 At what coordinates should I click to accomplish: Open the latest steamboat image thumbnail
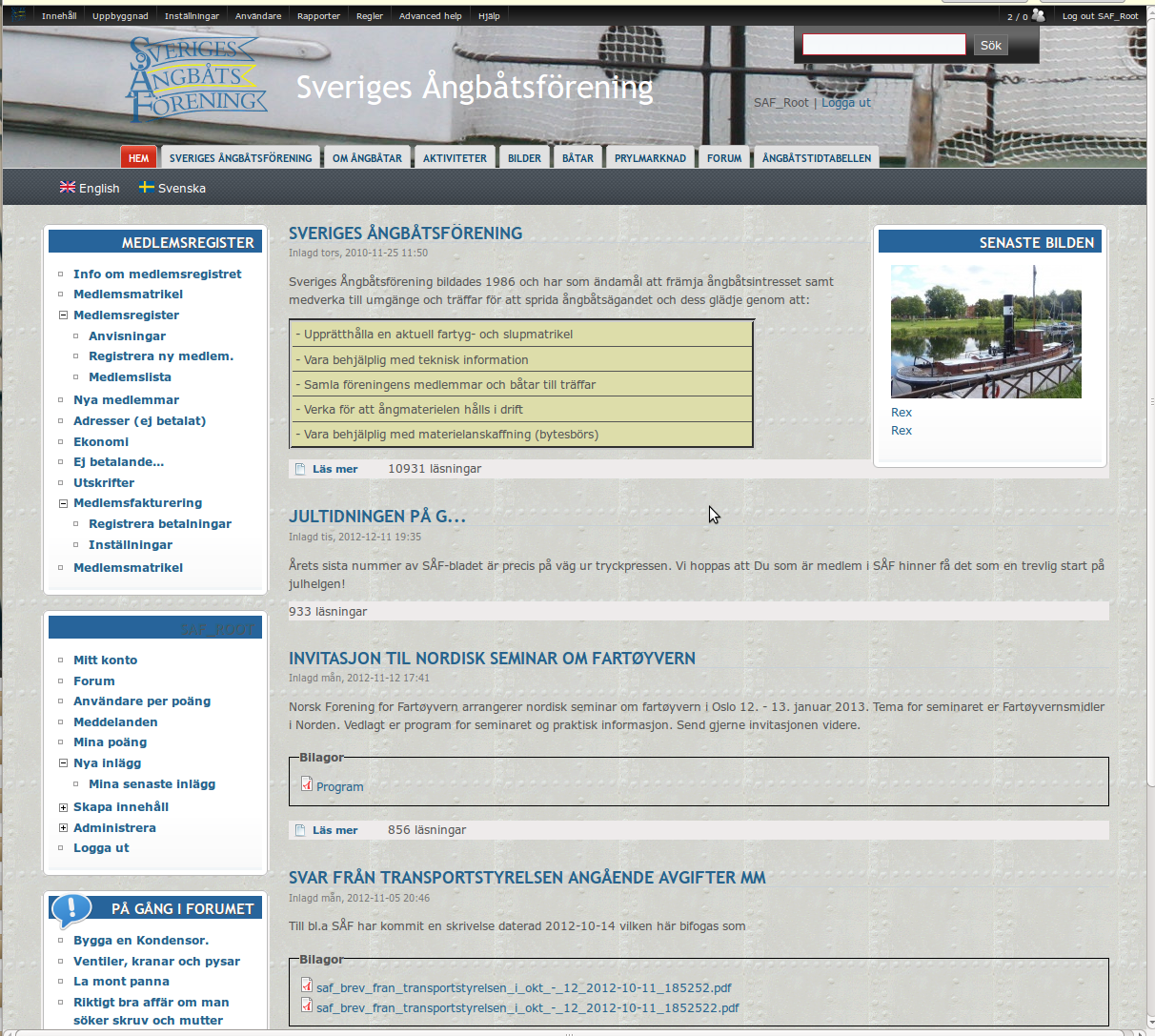(985, 332)
